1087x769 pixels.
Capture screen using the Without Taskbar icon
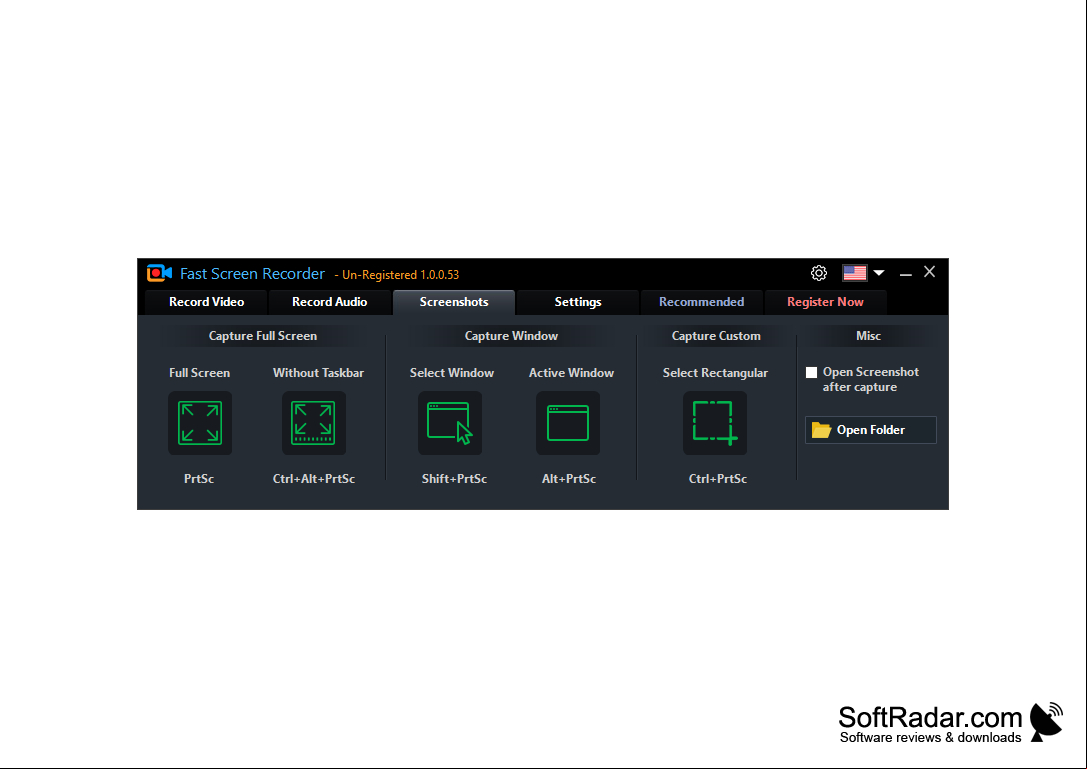tap(313, 423)
